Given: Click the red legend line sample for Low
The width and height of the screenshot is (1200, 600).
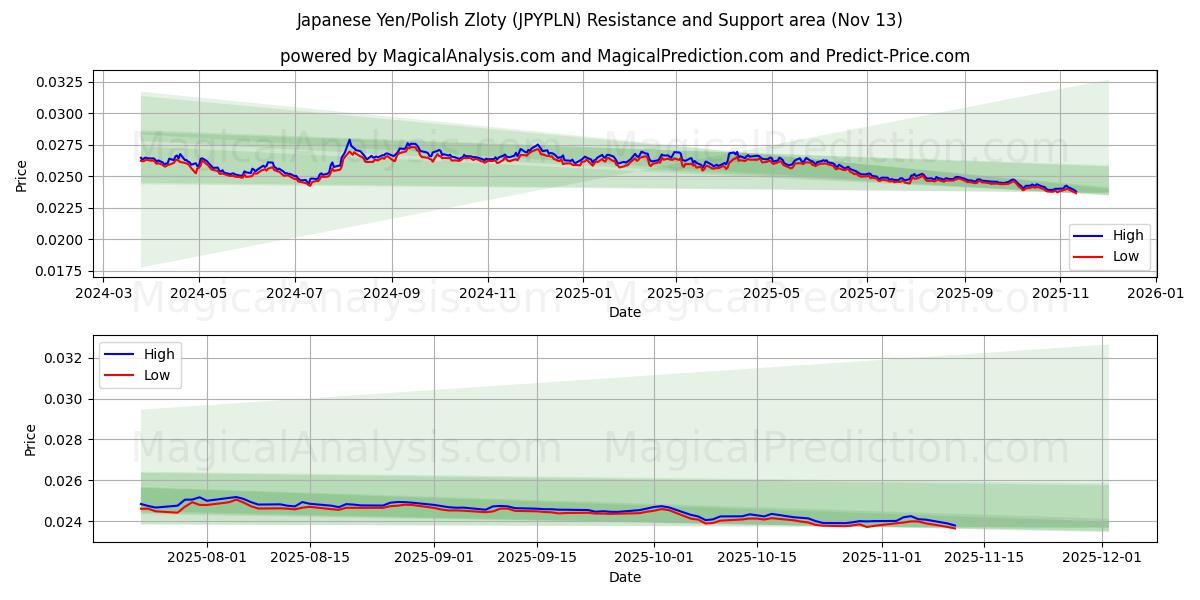Looking at the screenshot, I should click(x=1090, y=256).
